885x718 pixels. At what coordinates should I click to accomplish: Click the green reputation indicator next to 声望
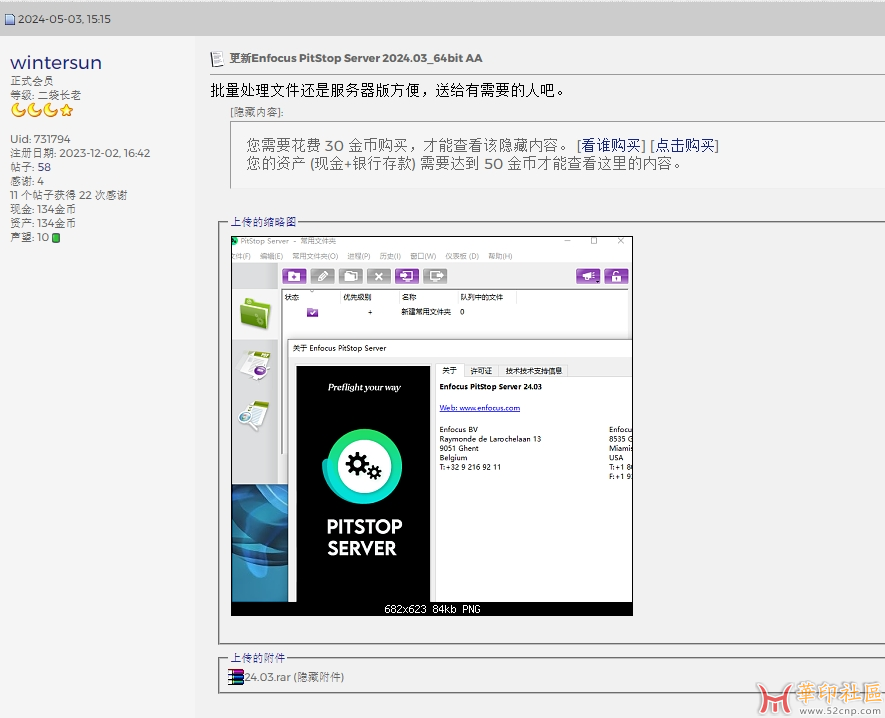(56, 238)
